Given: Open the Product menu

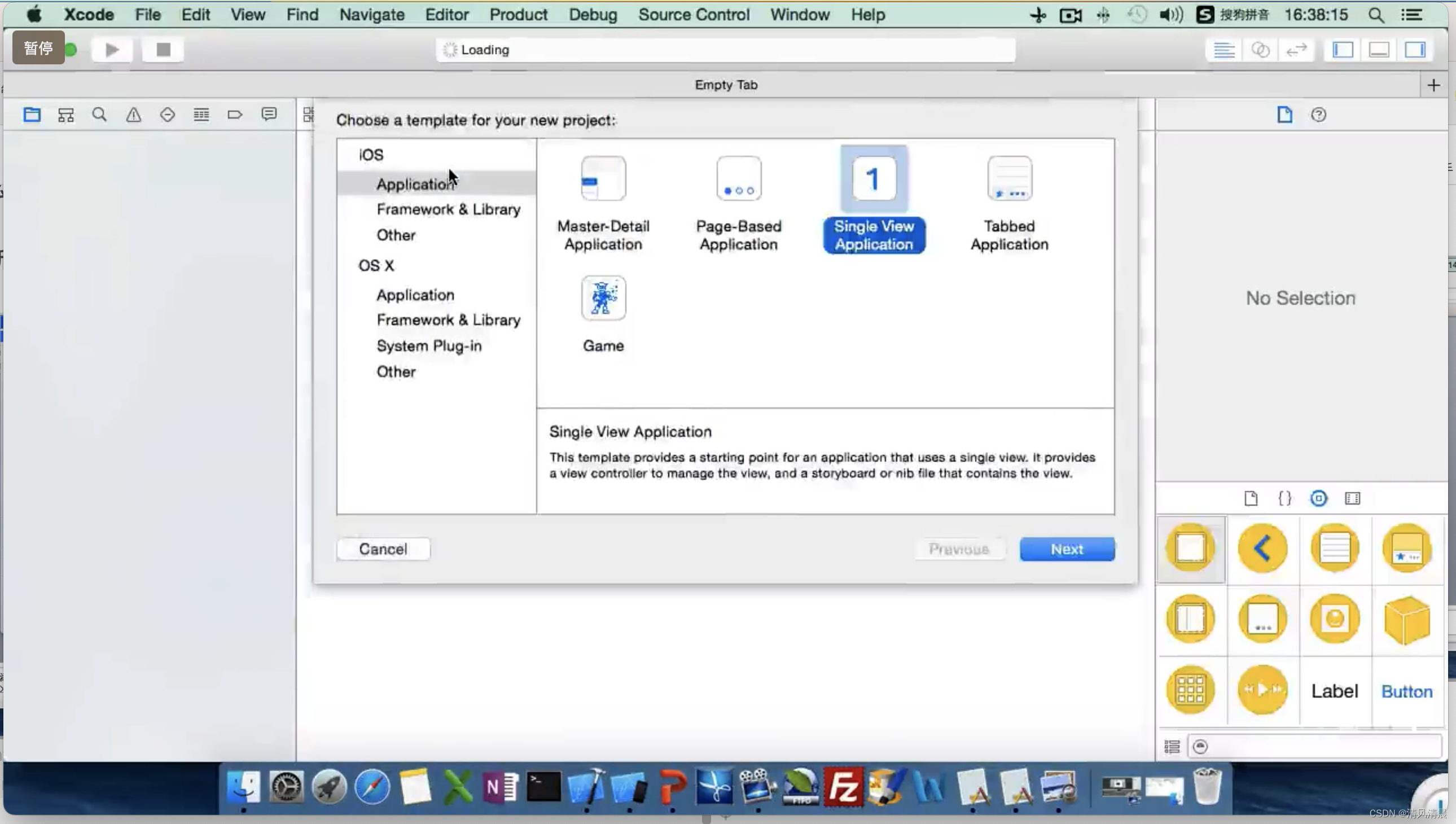Looking at the screenshot, I should click(x=518, y=15).
